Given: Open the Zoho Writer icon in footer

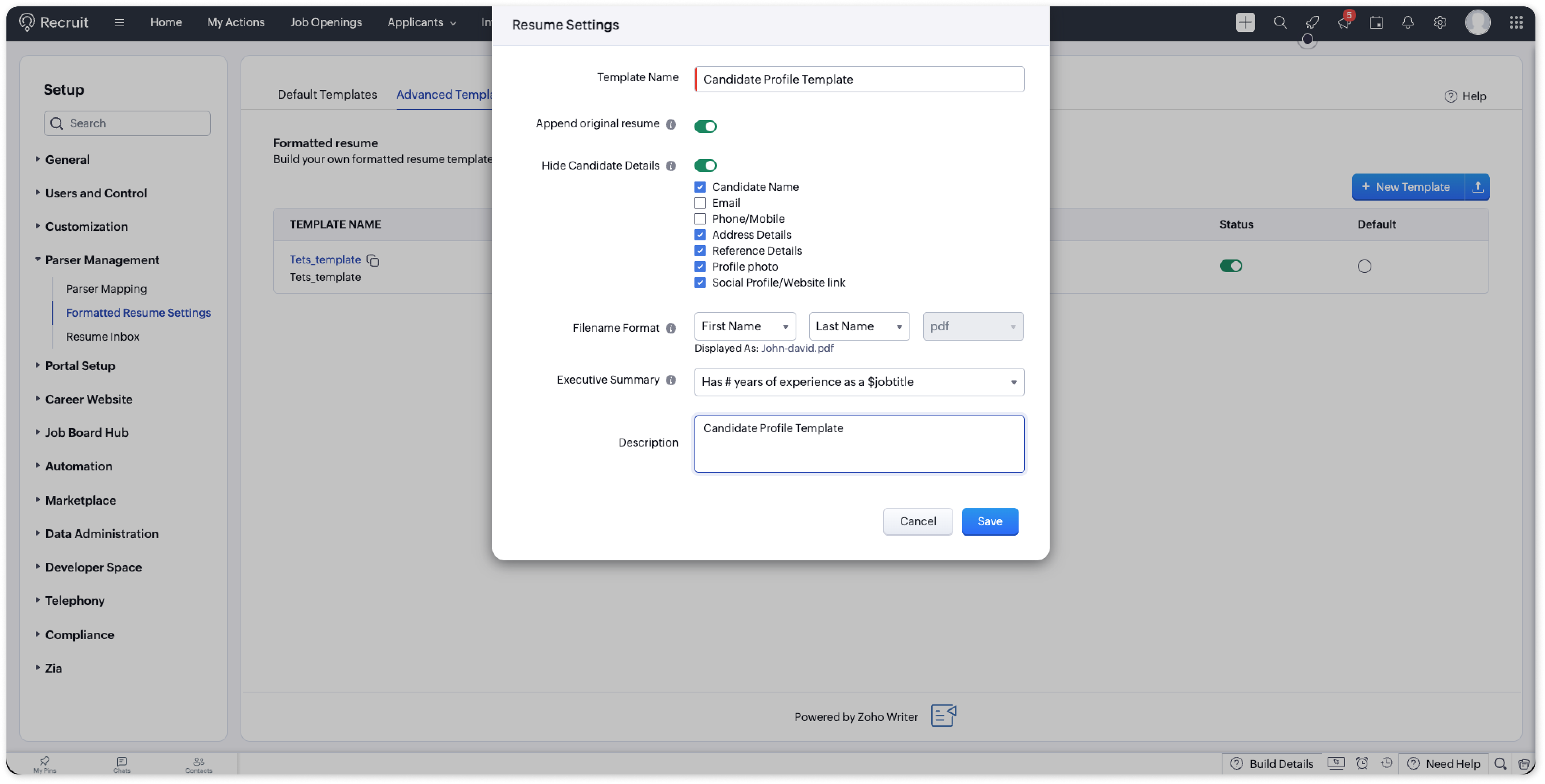Looking at the screenshot, I should pos(943,716).
